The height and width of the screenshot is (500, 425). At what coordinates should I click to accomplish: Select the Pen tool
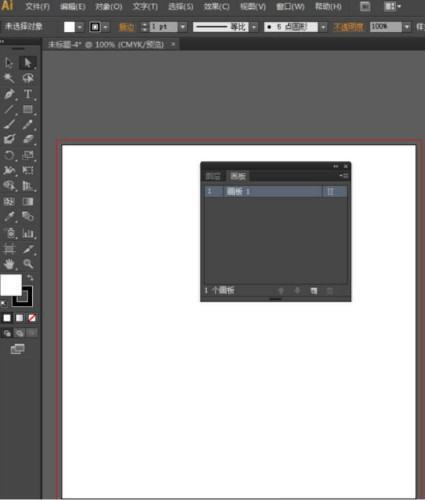(9, 94)
